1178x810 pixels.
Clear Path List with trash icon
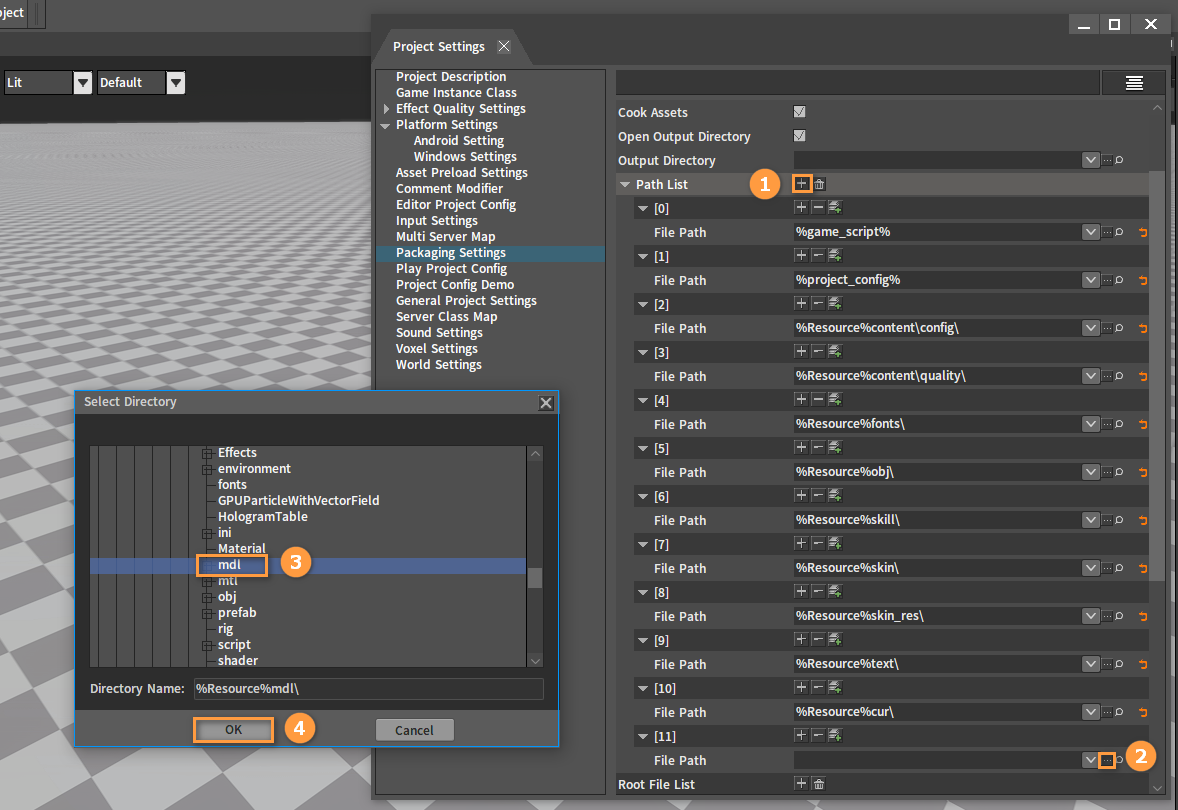point(819,184)
